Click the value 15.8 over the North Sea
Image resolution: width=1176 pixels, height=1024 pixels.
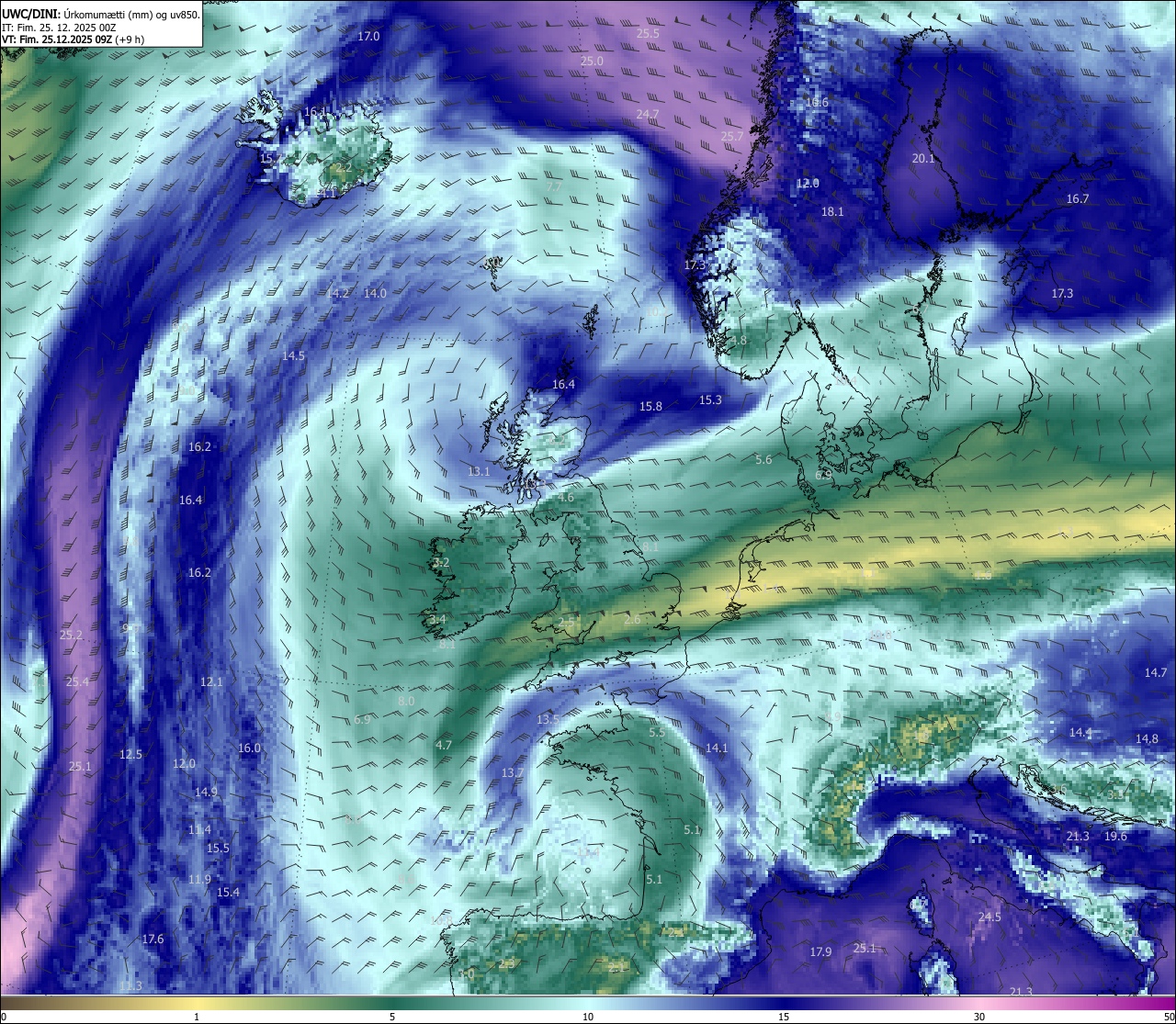click(x=650, y=406)
